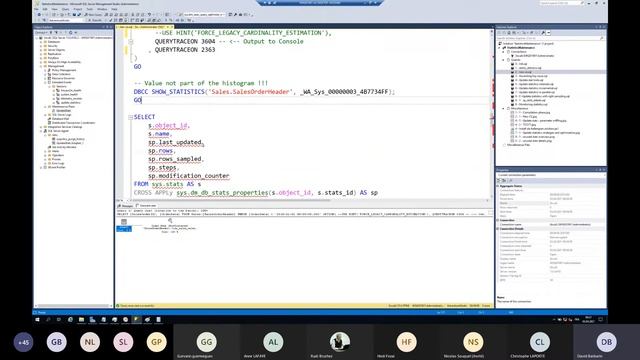Select Integration Services Catalogs folder
Screen dimensions: 640x360
(x=65, y=127)
